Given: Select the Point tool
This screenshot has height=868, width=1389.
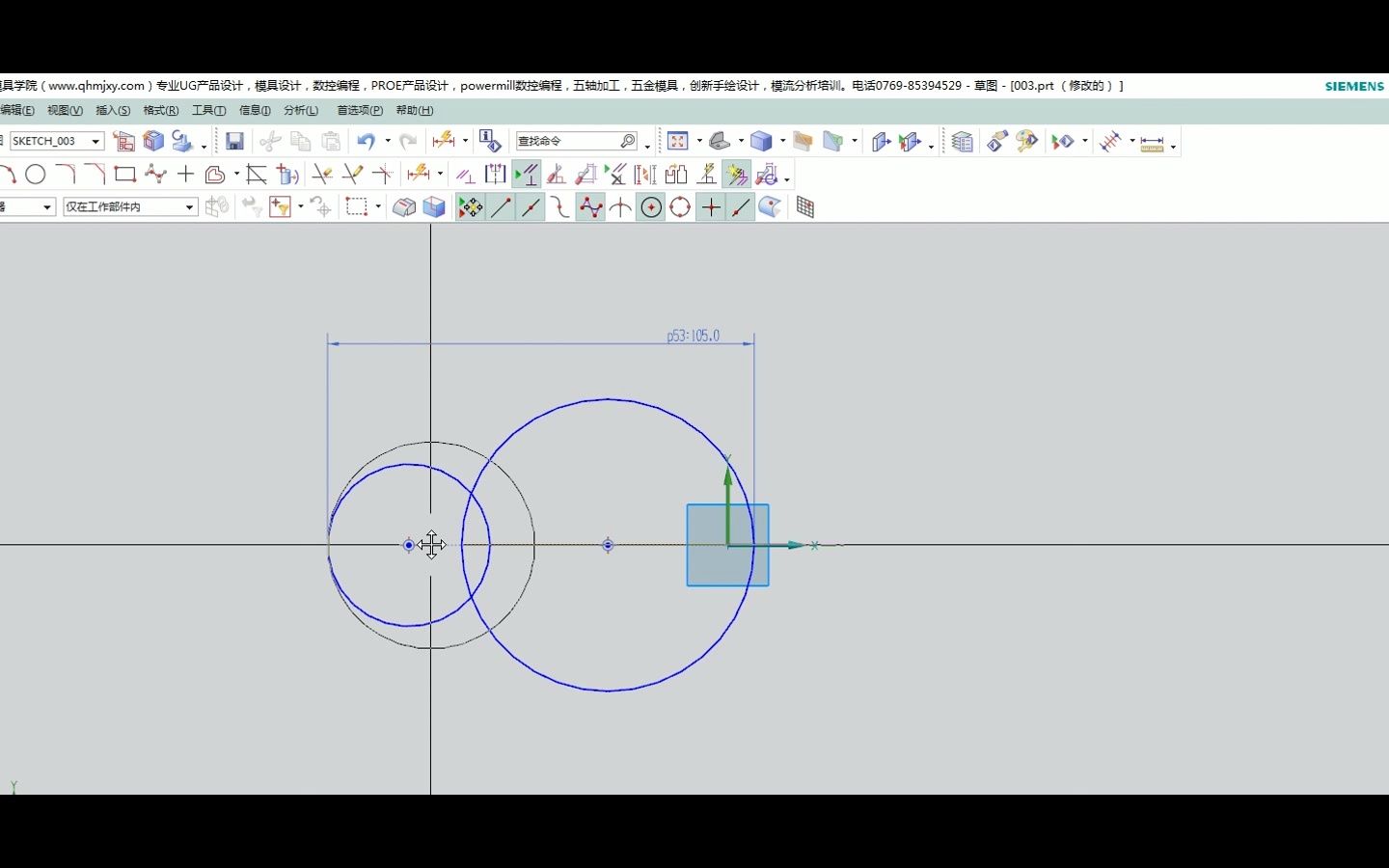Looking at the screenshot, I should (x=185, y=175).
